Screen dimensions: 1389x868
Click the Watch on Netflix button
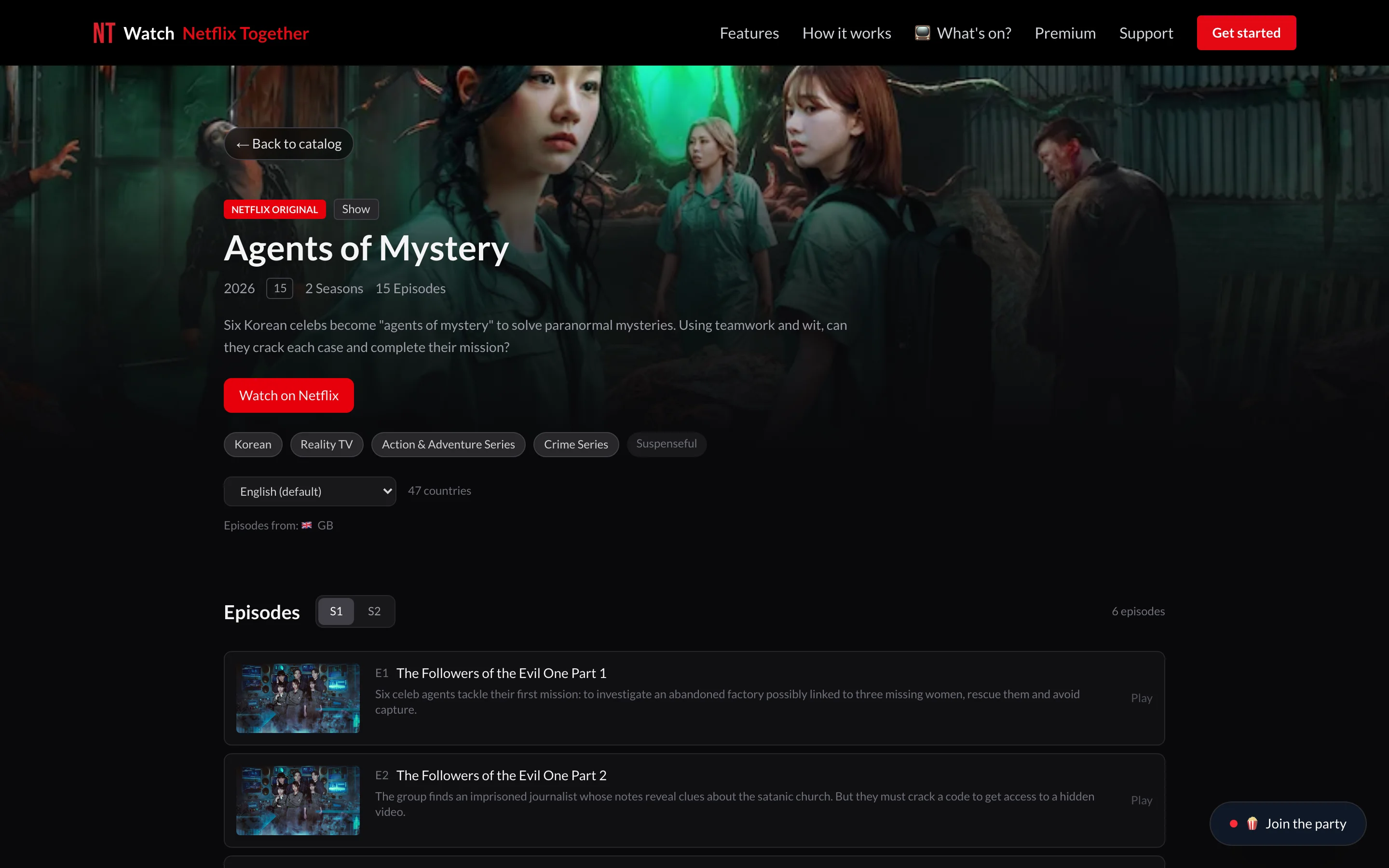(289, 395)
